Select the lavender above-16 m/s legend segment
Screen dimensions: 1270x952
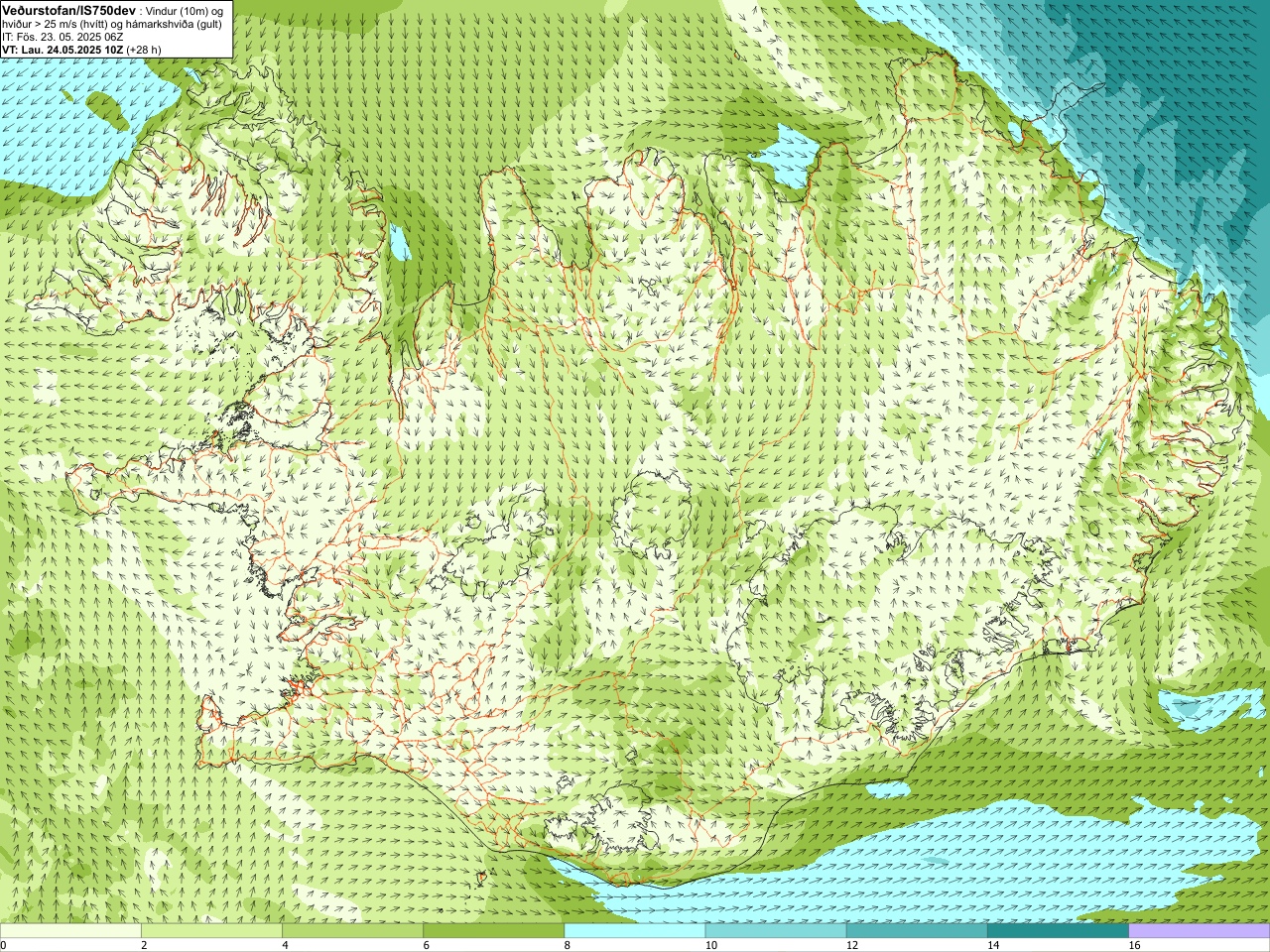(x=1200, y=931)
